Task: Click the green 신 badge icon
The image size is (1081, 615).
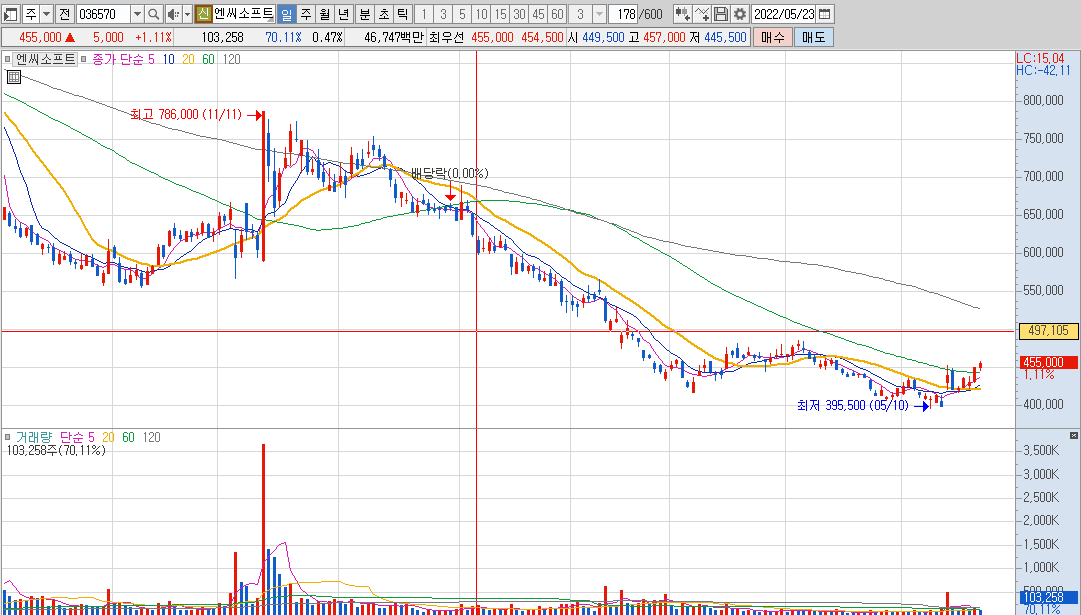Action: pyautogui.click(x=203, y=14)
